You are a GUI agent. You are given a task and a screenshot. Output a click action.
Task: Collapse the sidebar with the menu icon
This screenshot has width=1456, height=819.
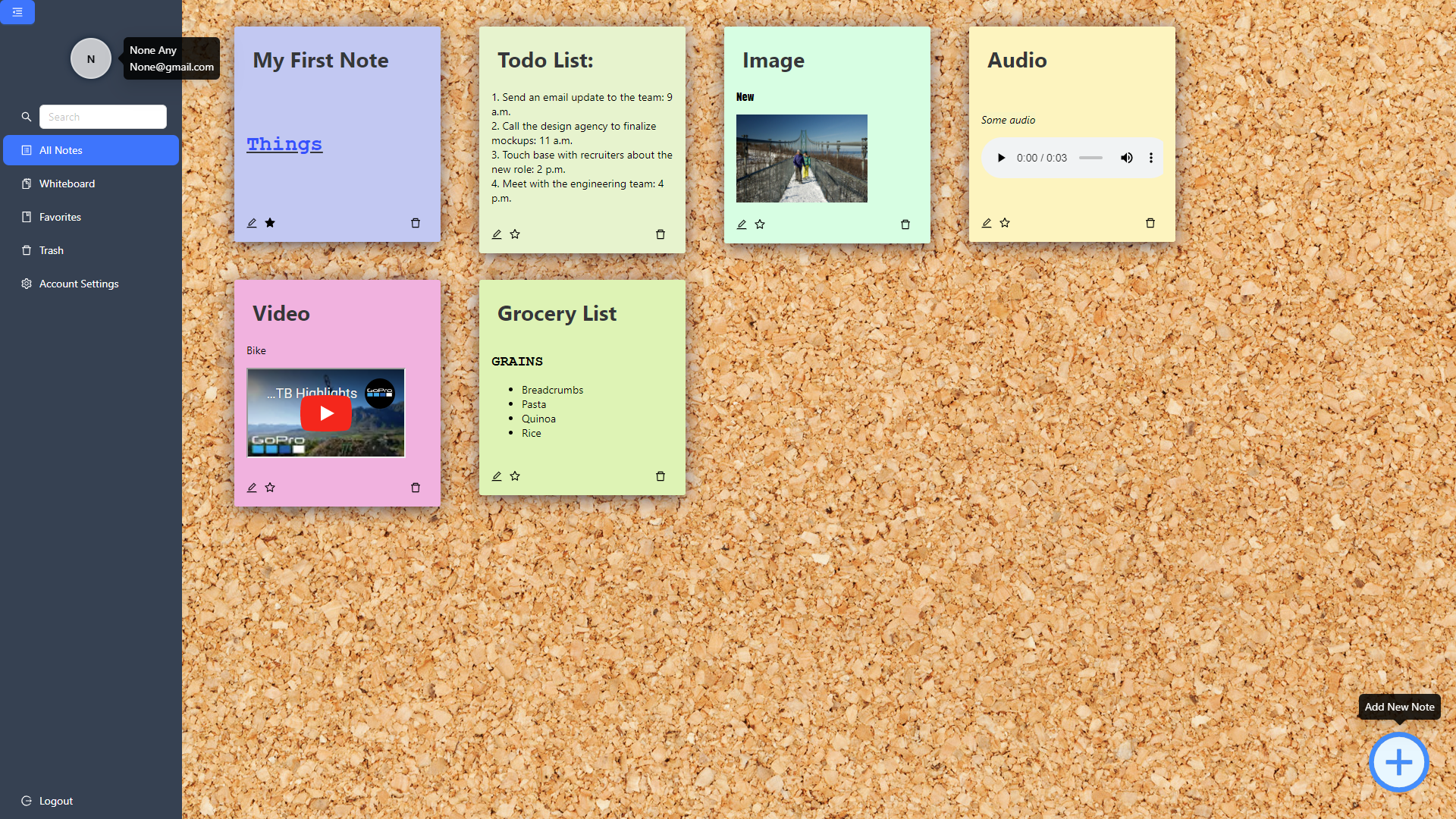(17, 12)
